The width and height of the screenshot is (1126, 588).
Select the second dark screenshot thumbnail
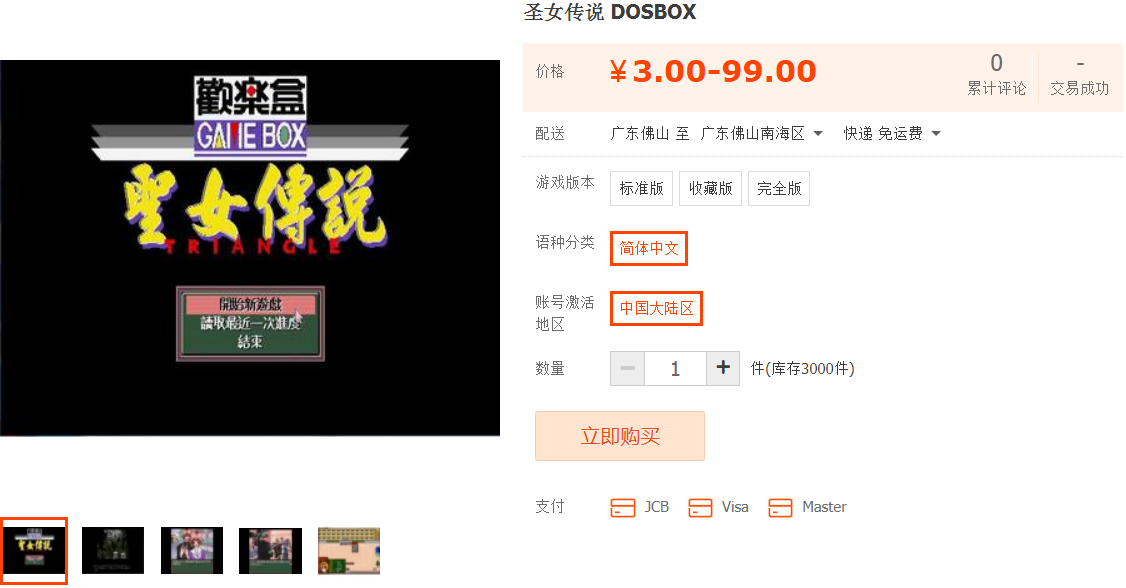[x=113, y=551]
